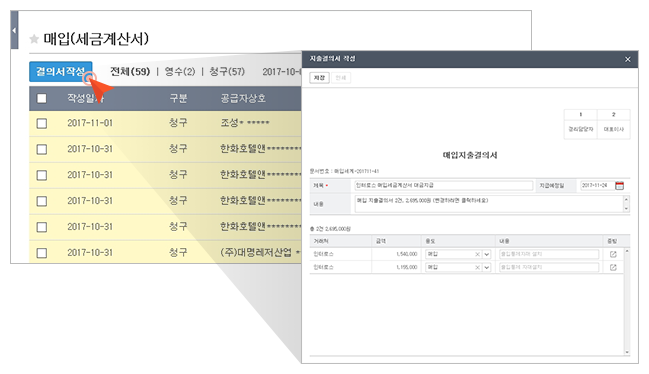Click the 저장 button in dialog
The height and width of the screenshot is (374, 649).
coord(319,78)
